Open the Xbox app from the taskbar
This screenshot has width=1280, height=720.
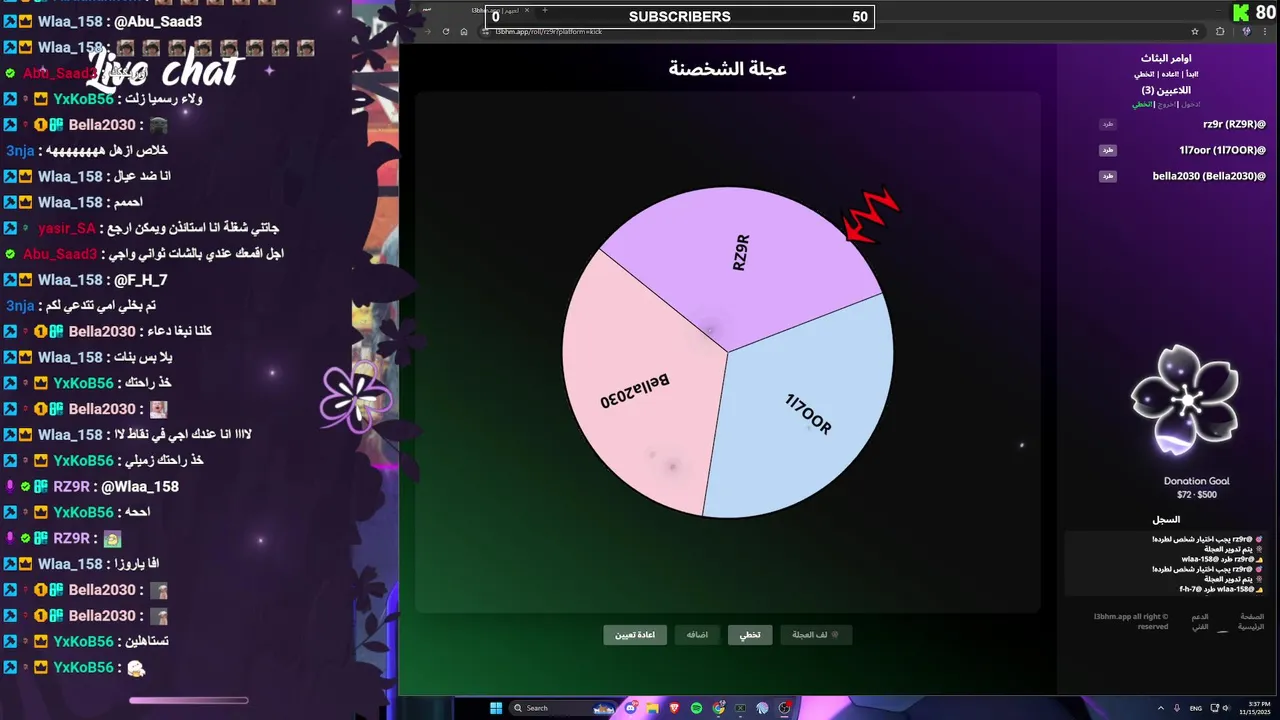pyautogui.click(x=740, y=708)
